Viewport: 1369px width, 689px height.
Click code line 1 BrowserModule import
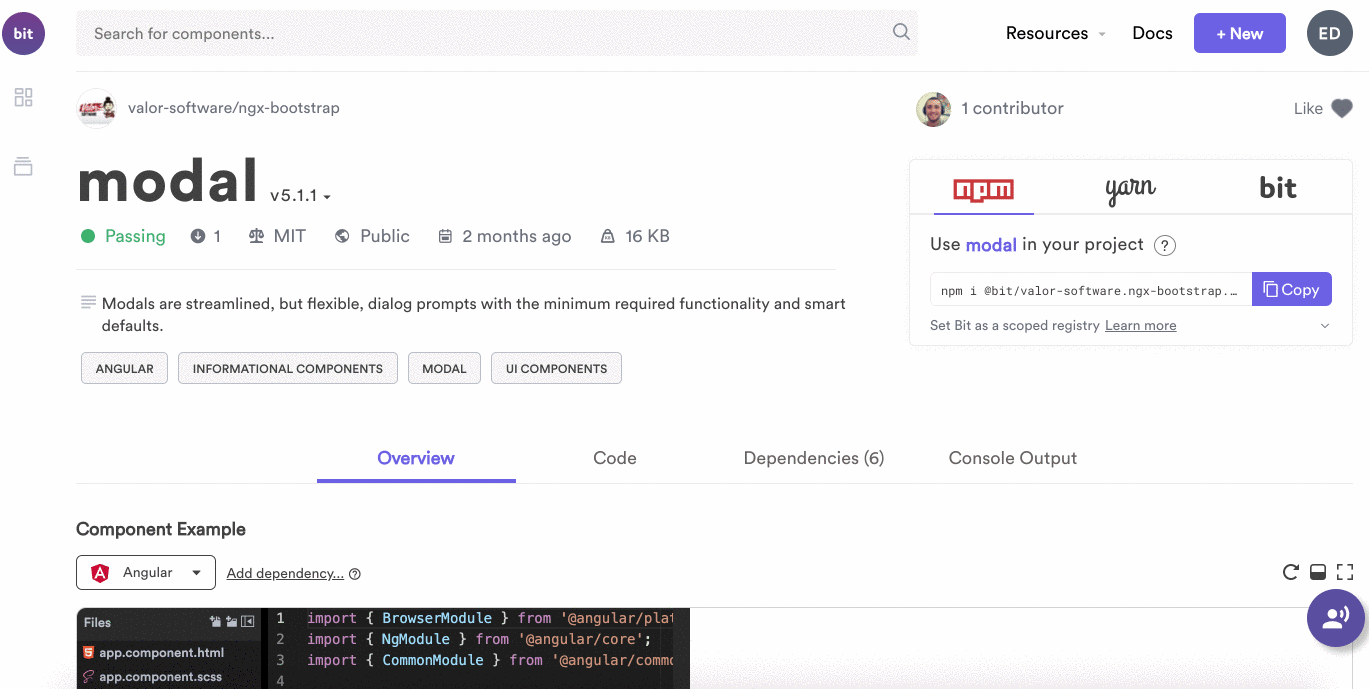coord(490,618)
